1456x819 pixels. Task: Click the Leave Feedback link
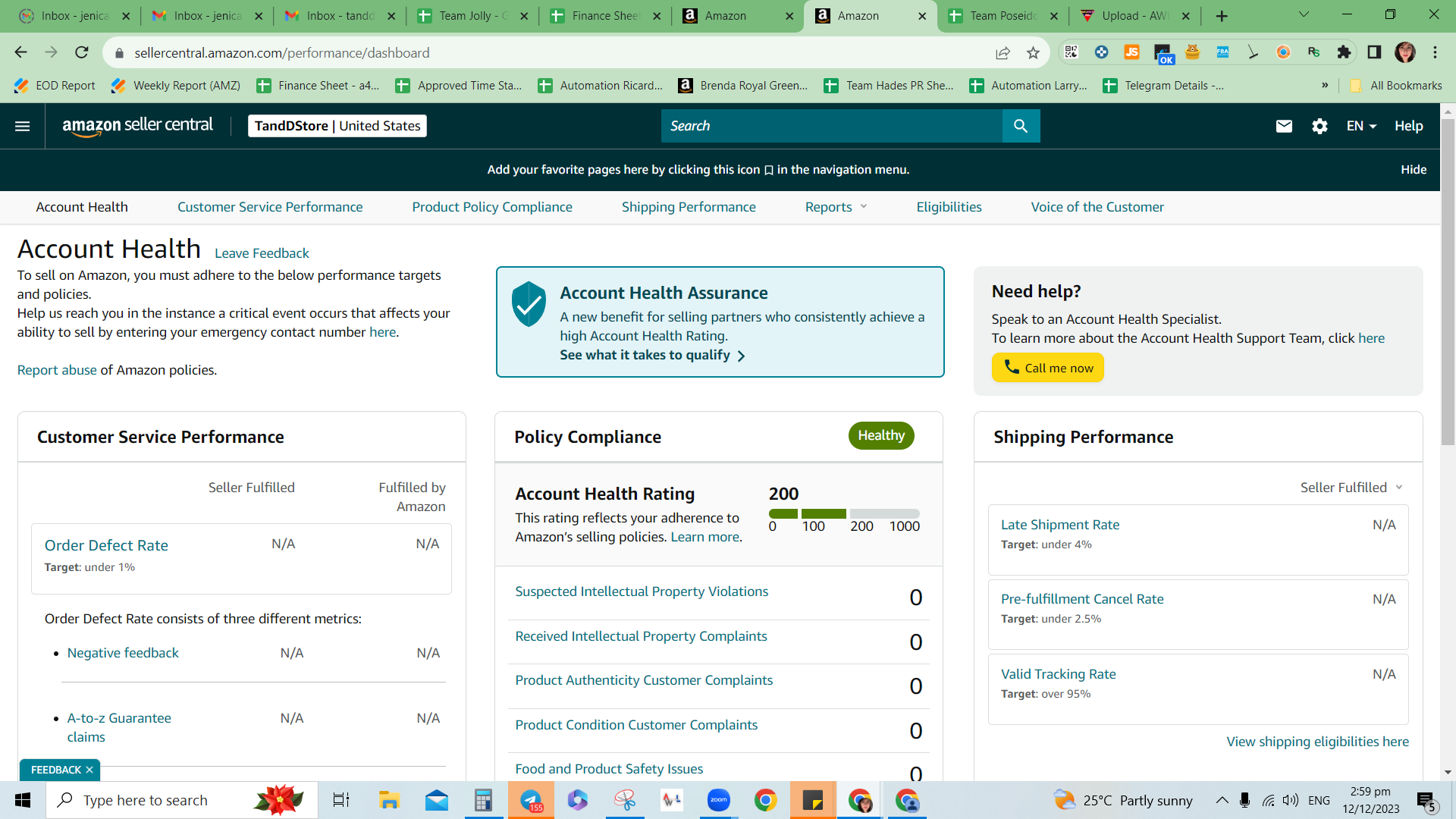[262, 253]
